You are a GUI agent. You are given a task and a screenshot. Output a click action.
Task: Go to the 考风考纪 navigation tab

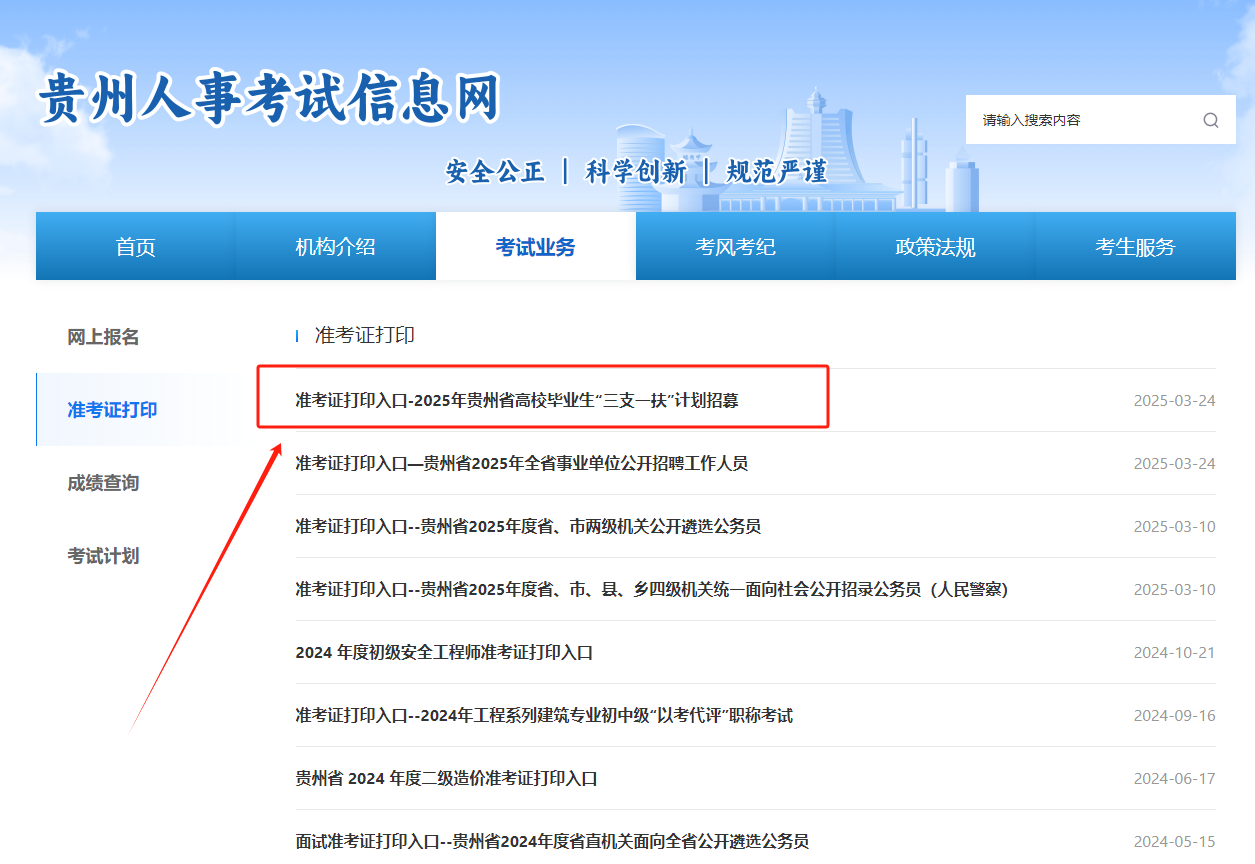pyautogui.click(x=736, y=247)
